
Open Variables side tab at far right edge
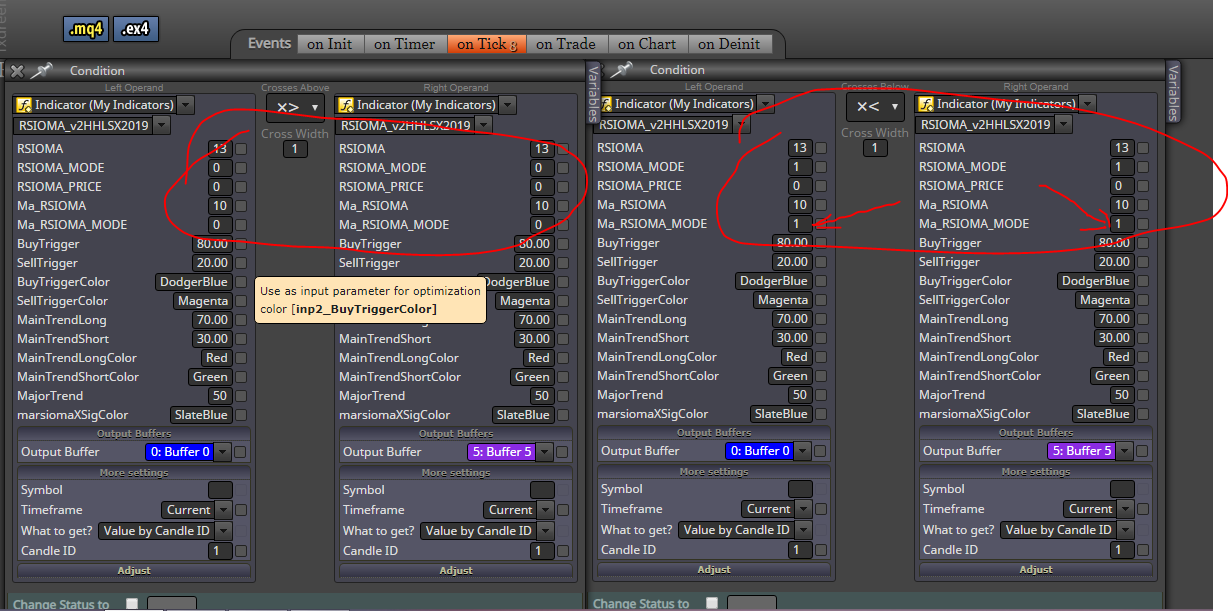(1174, 92)
